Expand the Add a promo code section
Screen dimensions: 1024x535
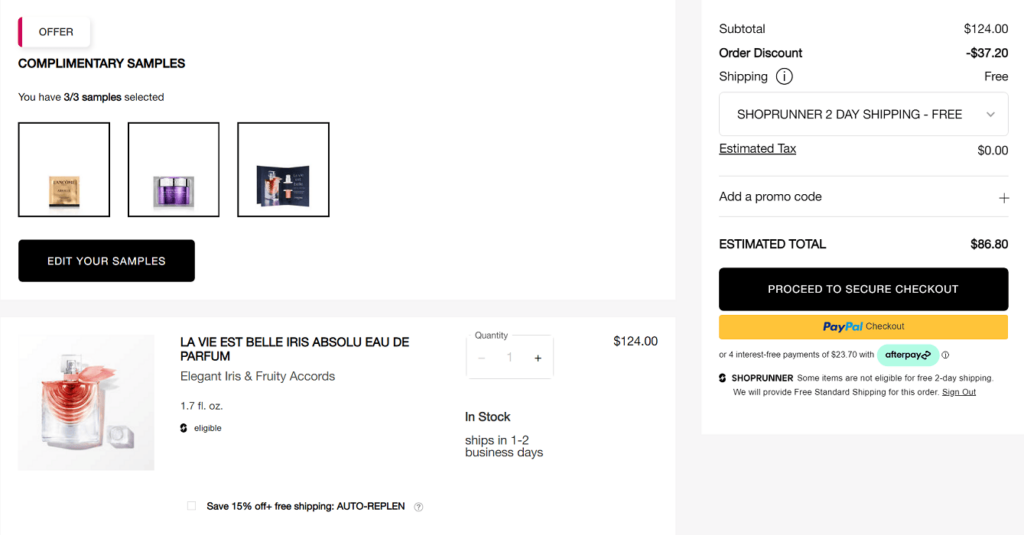(770, 197)
